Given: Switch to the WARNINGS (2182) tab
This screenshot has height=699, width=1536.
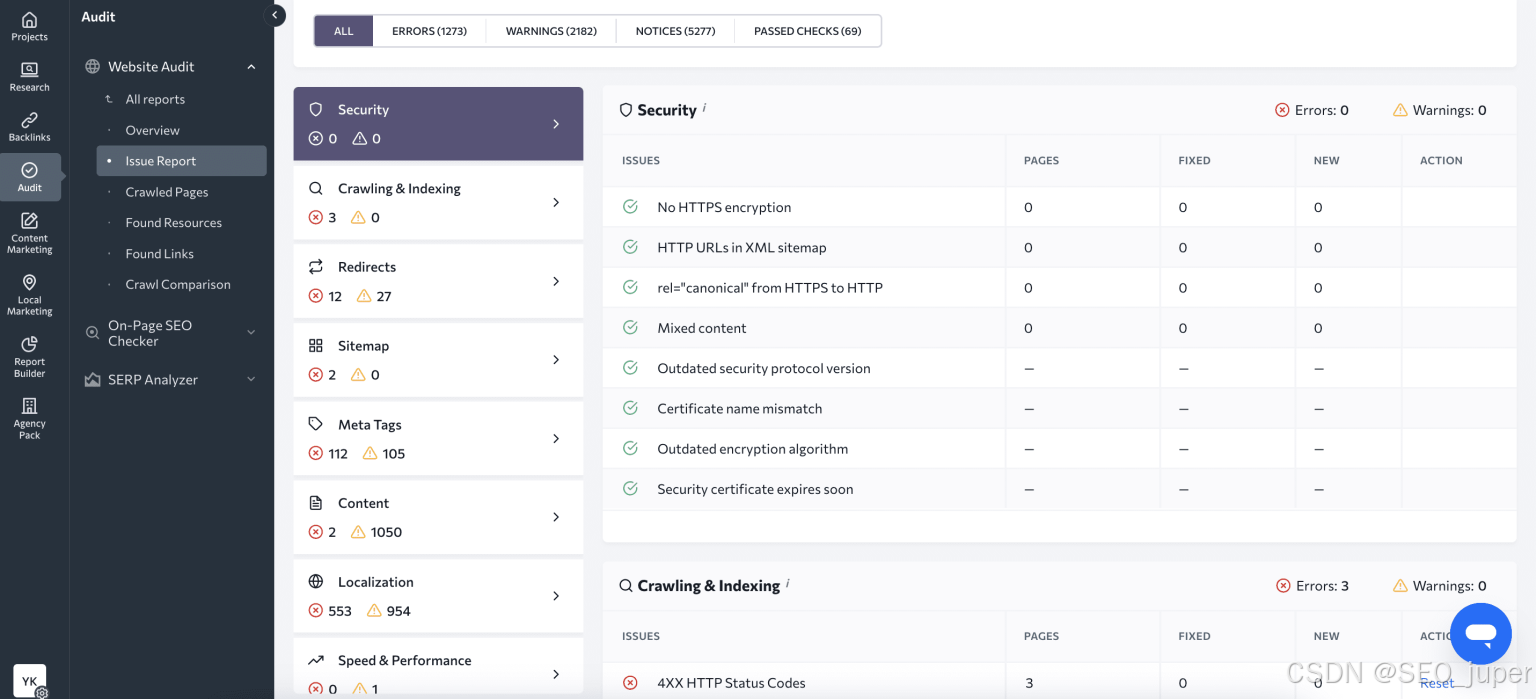Looking at the screenshot, I should point(551,31).
